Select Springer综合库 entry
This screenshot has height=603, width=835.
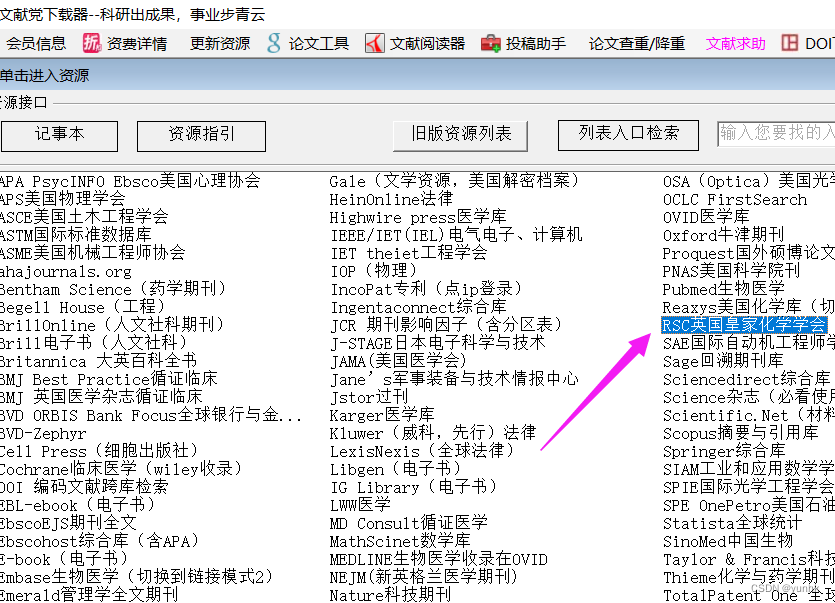coord(724,451)
